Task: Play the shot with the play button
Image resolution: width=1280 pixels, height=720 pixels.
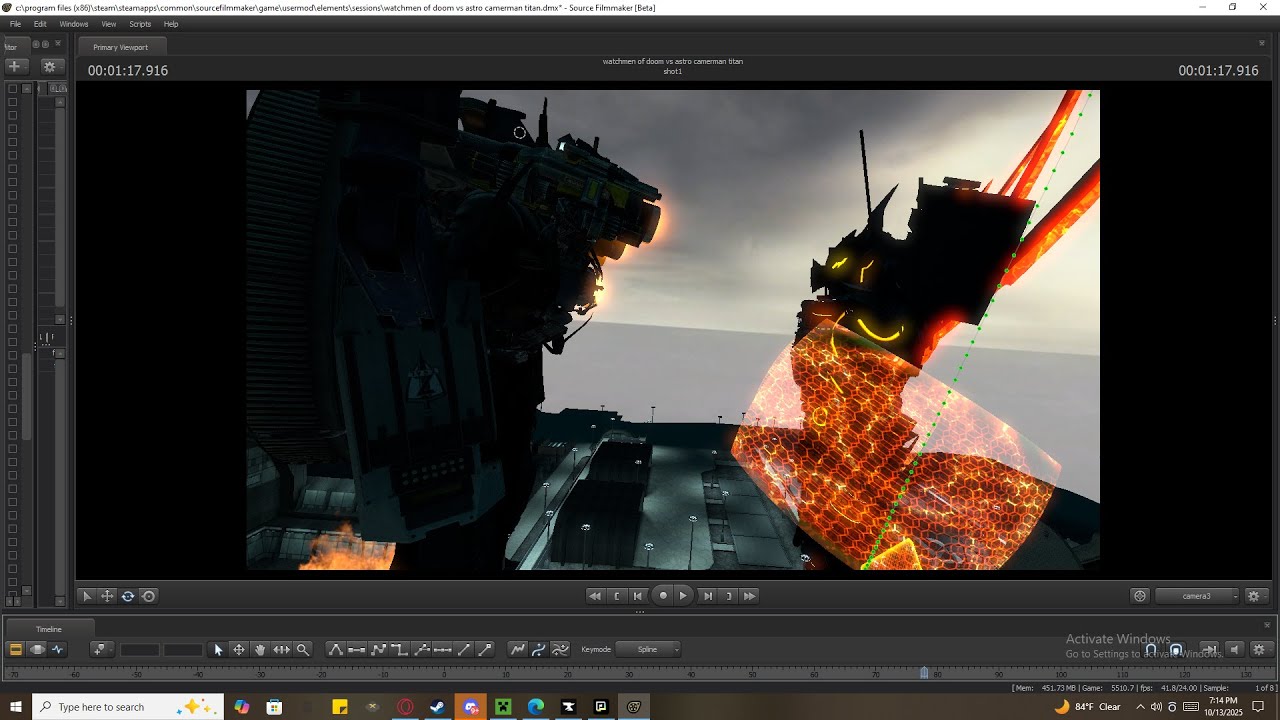Action: click(x=684, y=596)
